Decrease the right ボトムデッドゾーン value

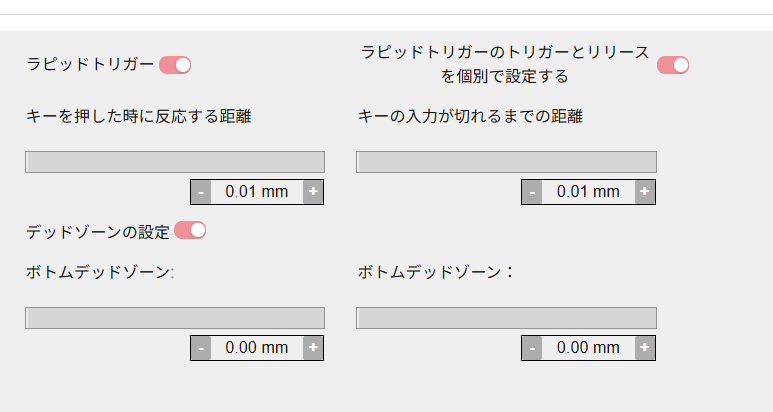(532, 348)
